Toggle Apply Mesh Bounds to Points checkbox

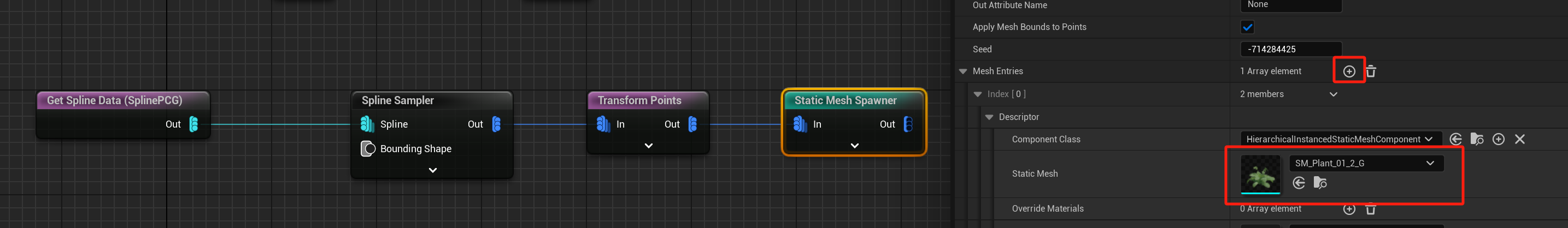point(1247,27)
